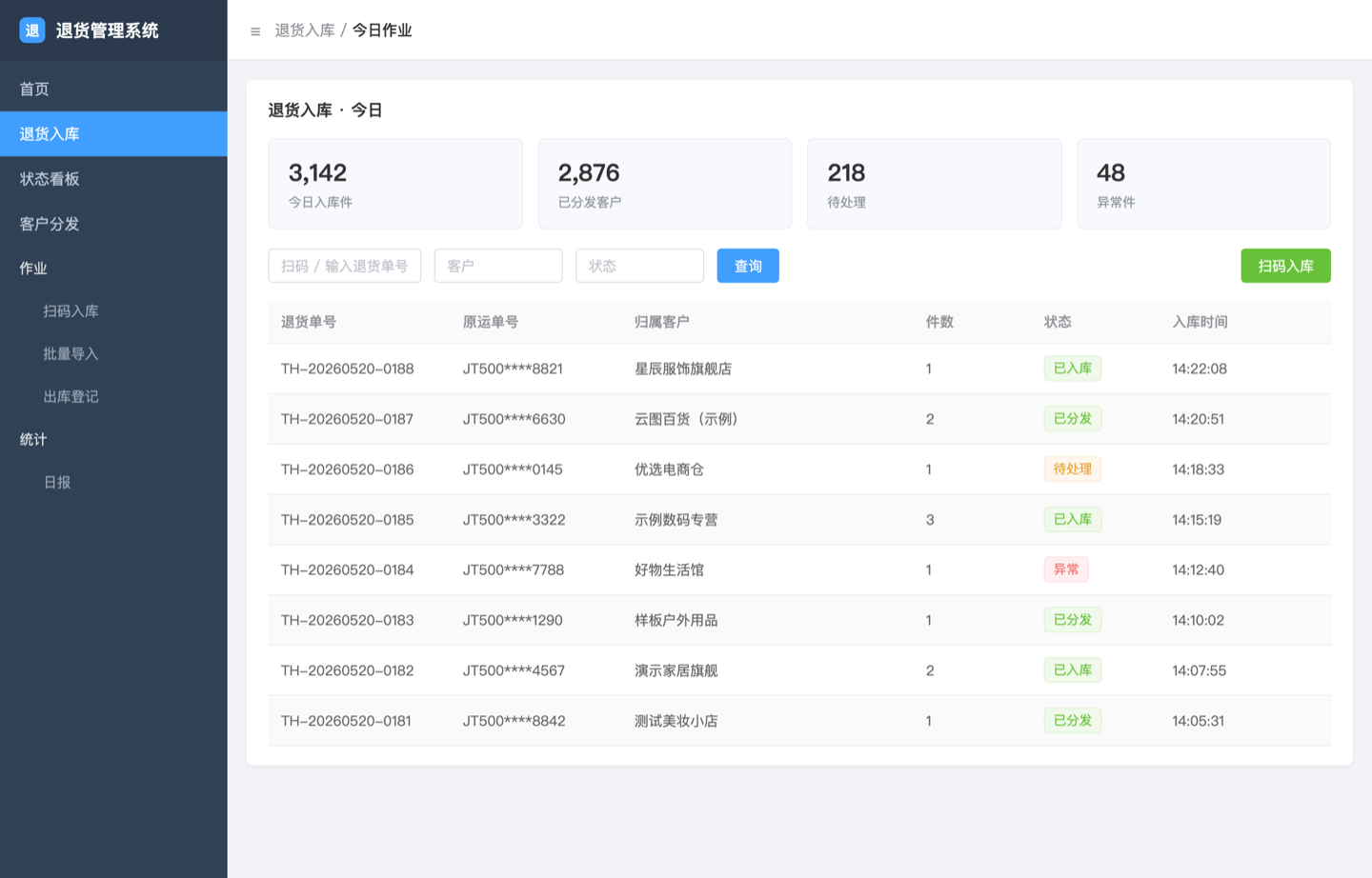Open 批量导入 submenu item
This screenshot has height=878, width=1372.
tap(113, 354)
